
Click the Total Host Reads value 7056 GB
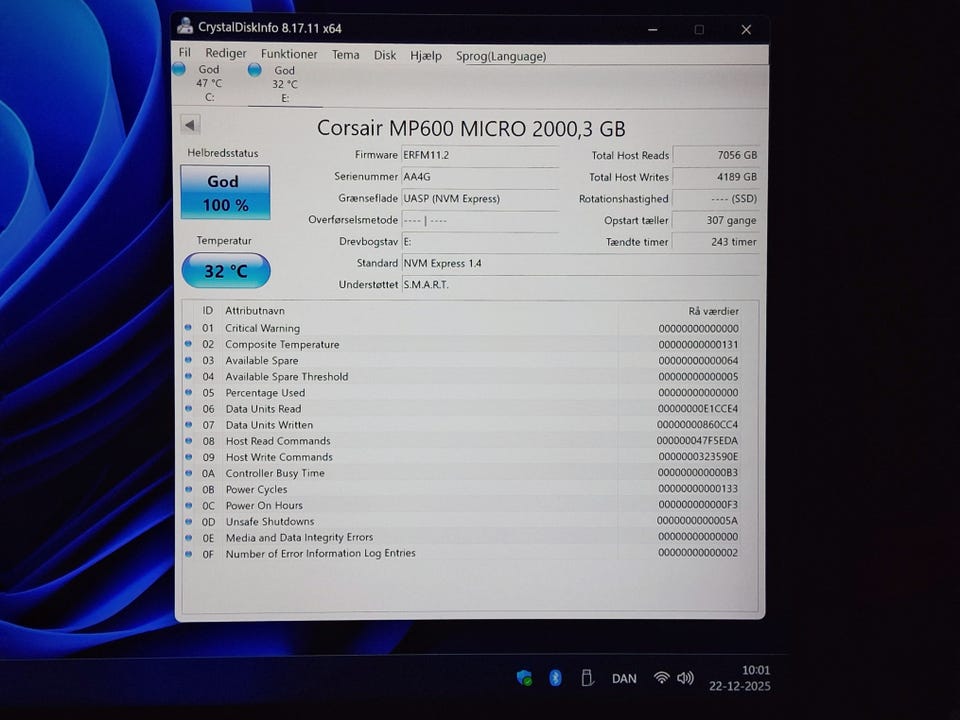tap(716, 155)
